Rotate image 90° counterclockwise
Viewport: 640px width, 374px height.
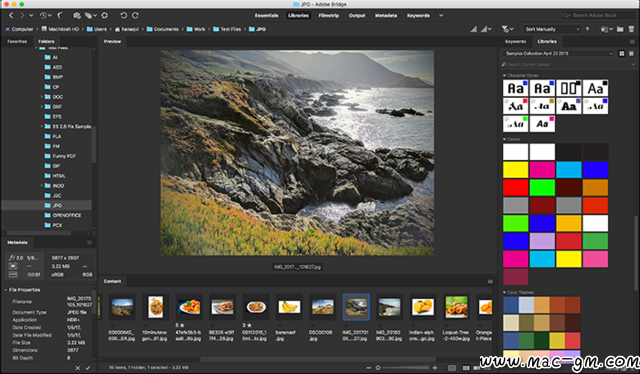pos(123,16)
